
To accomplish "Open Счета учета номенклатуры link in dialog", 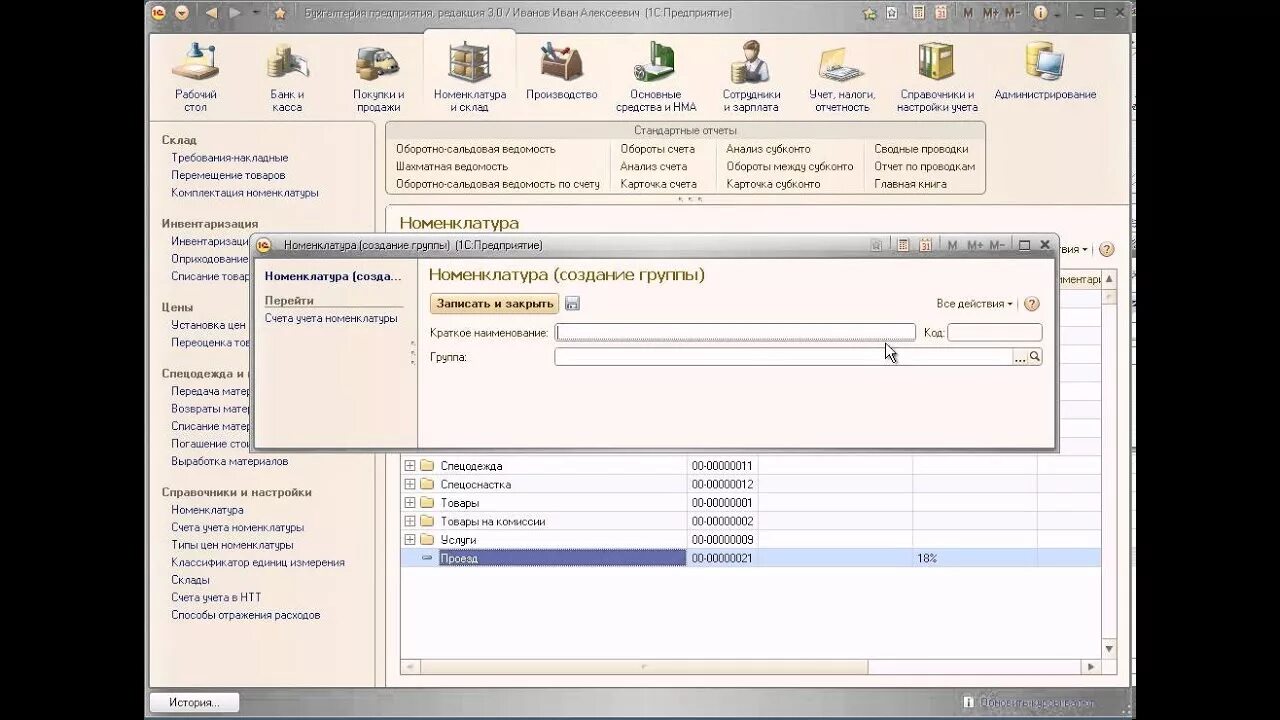I will tap(331, 319).
